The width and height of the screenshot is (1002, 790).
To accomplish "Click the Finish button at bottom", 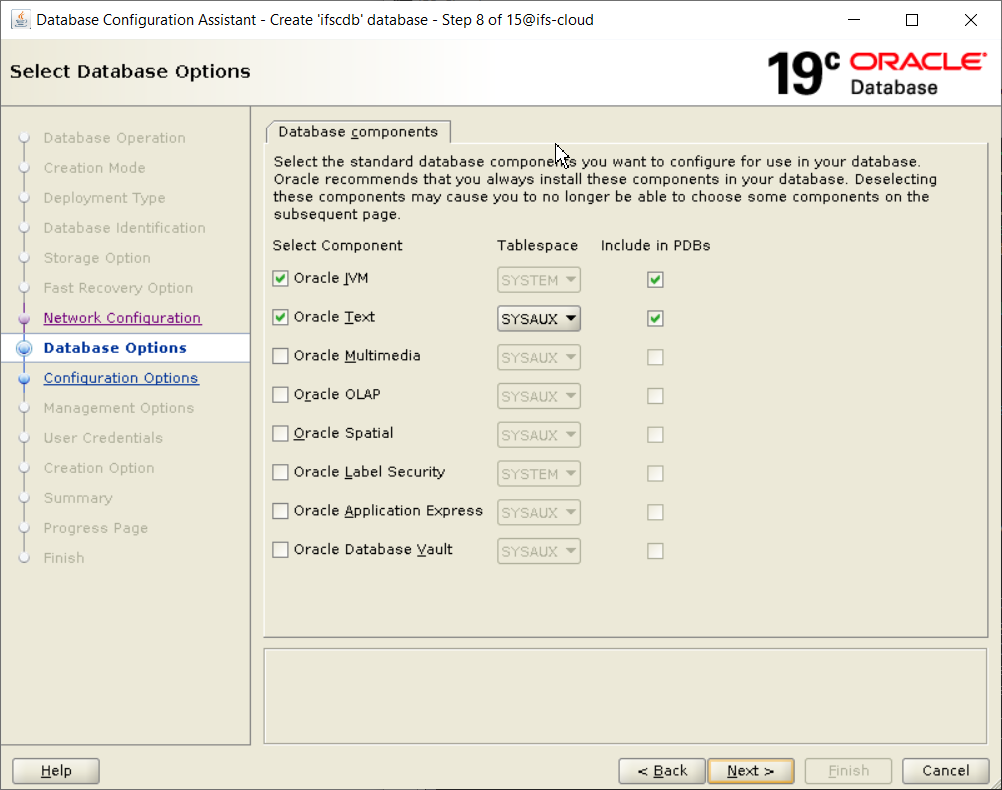I will (x=849, y=771).
